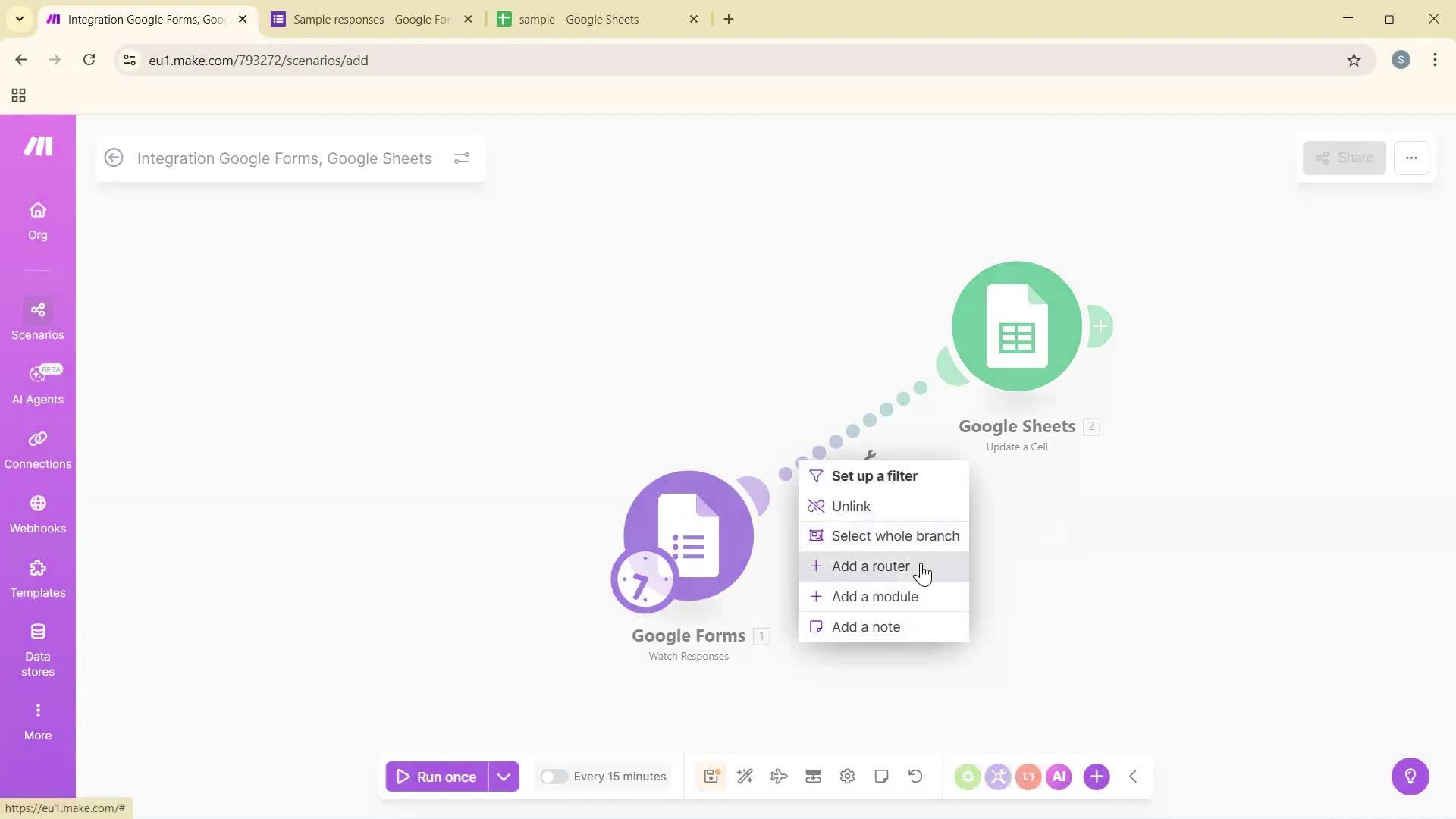Open the Templates section
The height and width of the screenshot is (819, 1456).
(37, 578)
